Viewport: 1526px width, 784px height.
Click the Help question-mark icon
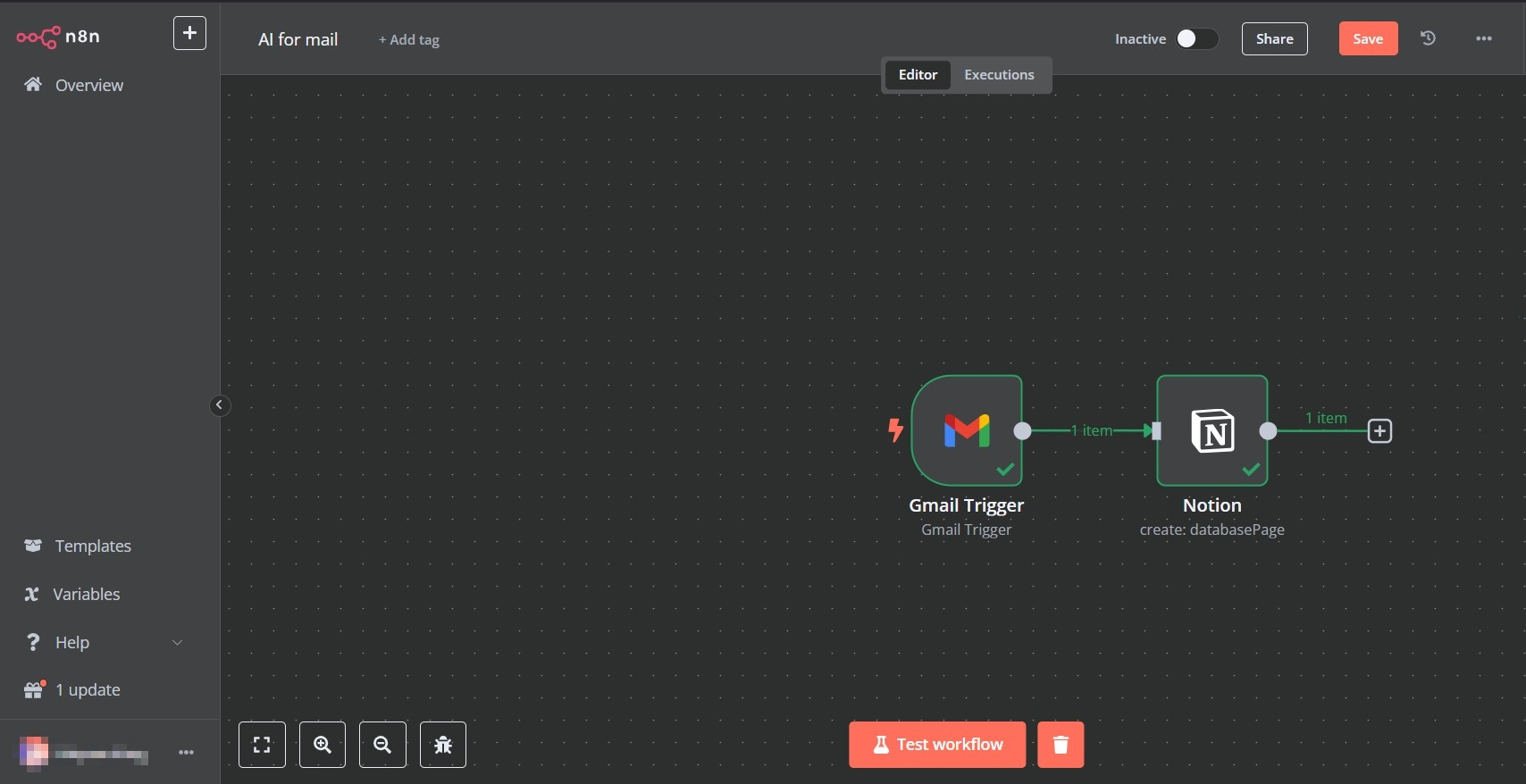pos(33,642)
